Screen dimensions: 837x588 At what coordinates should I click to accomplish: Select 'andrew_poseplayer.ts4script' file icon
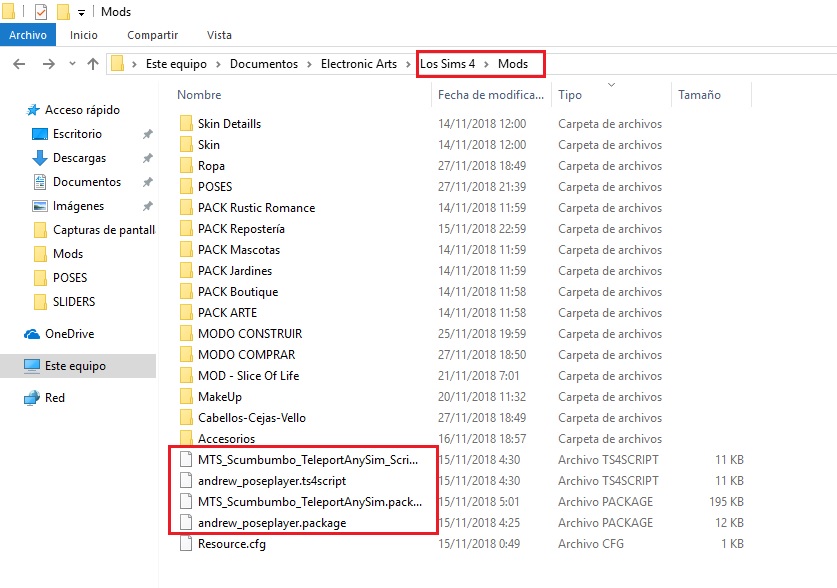coord(186,481)
